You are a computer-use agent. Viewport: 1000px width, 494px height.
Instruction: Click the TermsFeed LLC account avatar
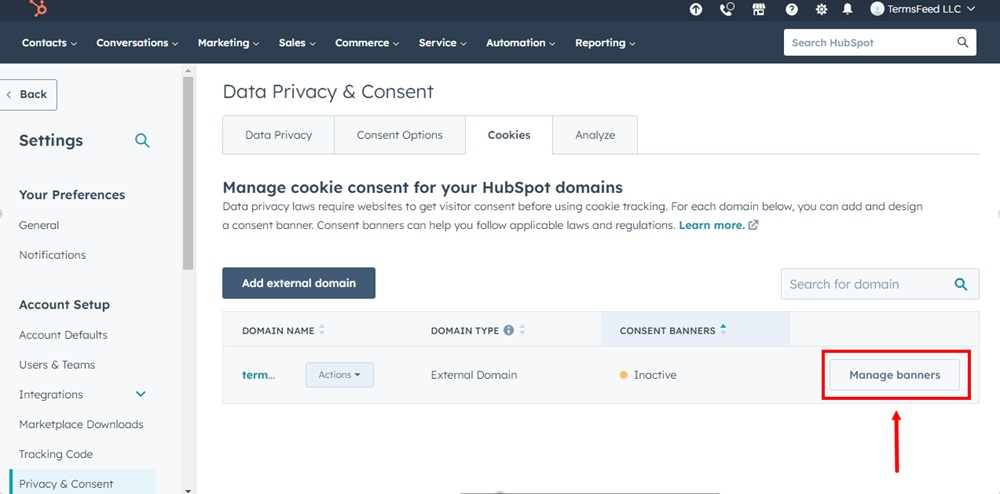click(878, 9)
